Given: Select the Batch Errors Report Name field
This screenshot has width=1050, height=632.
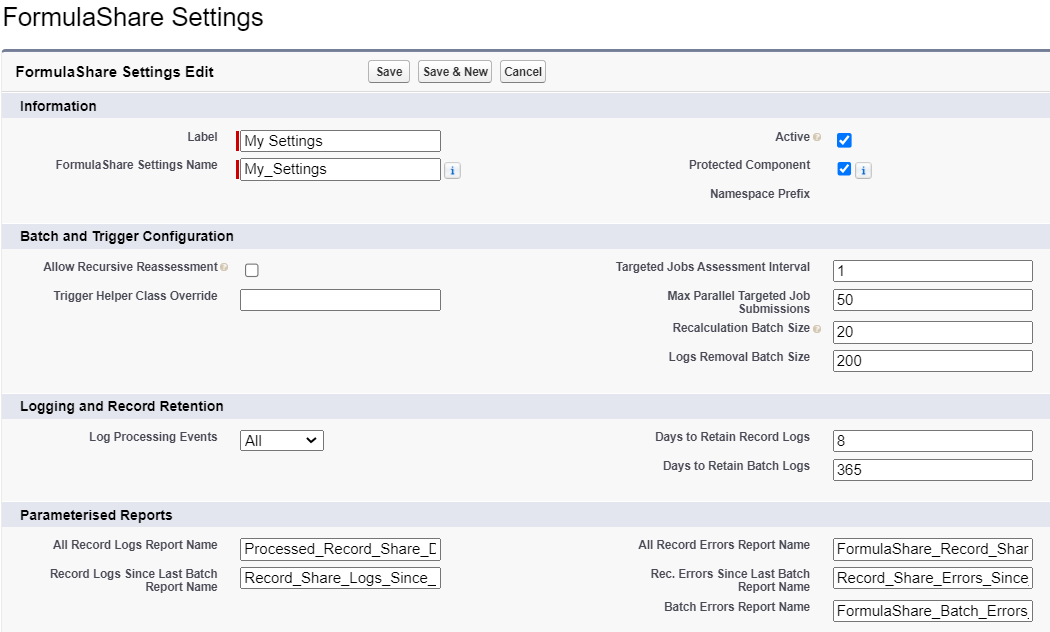Looking at the screenshot, I should (932, 611).
